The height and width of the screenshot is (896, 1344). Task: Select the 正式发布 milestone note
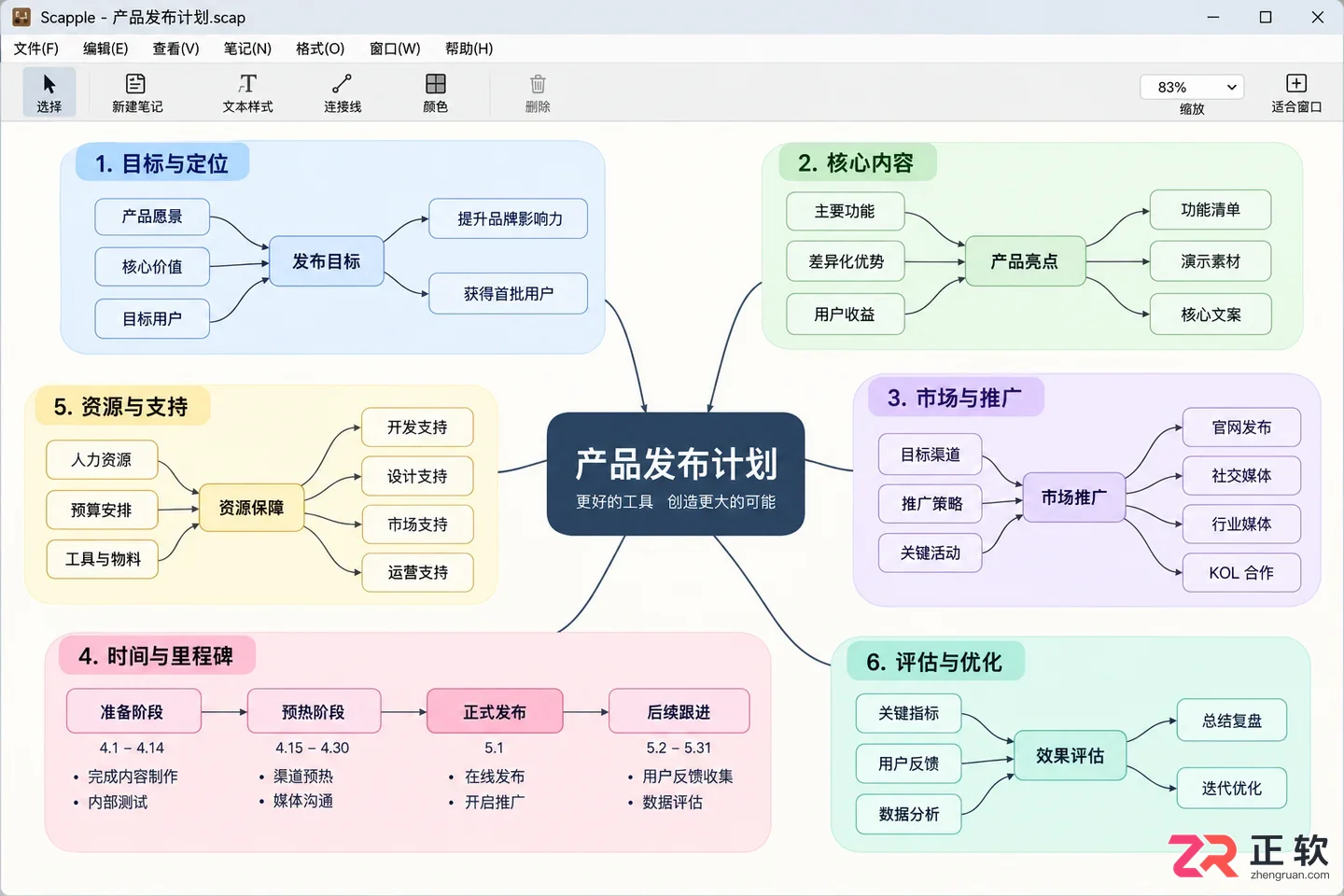(x=495, y=712)
